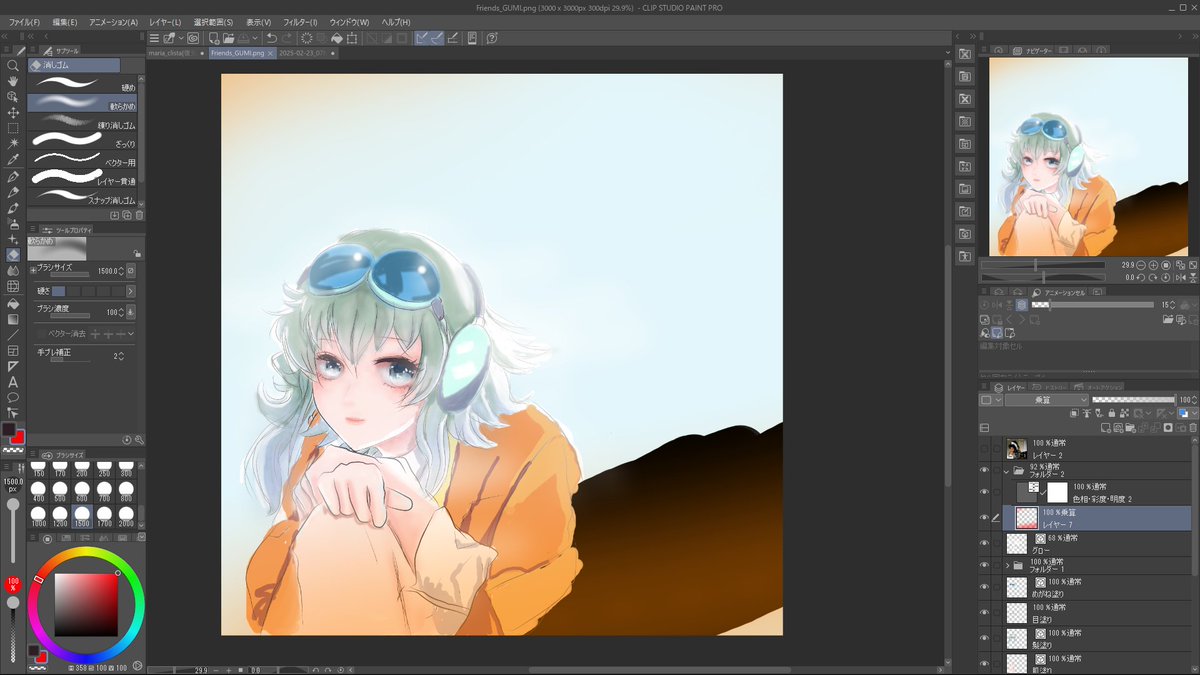This screenshot has height=675, width=1200.
Task: Select the Eraser tool in toolbar
Action: tap(13, 255)
